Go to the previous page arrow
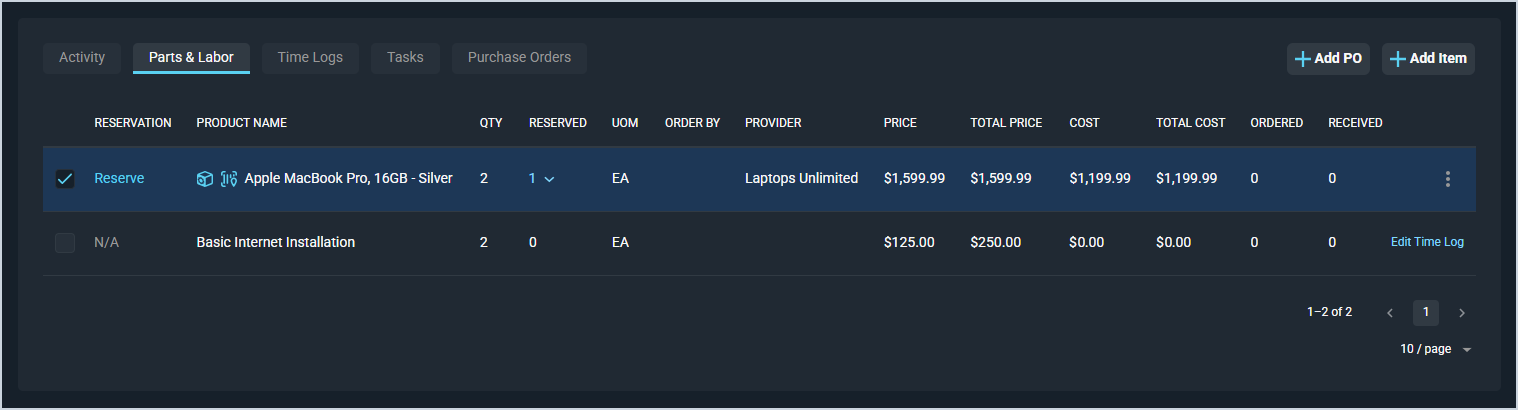 1390,313
